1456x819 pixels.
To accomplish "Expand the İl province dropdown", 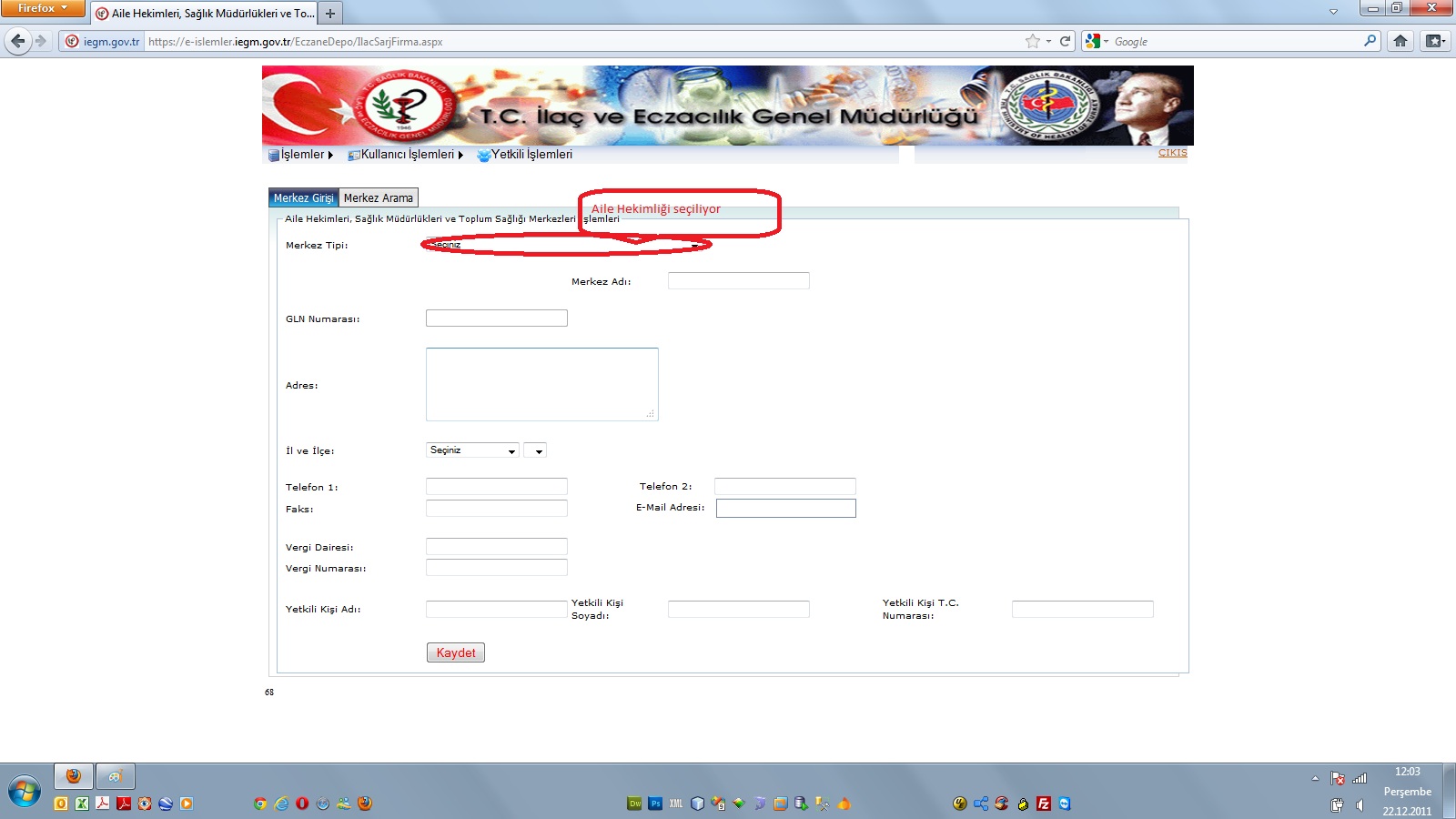I will pyautogui.click(x=472, y=450).
